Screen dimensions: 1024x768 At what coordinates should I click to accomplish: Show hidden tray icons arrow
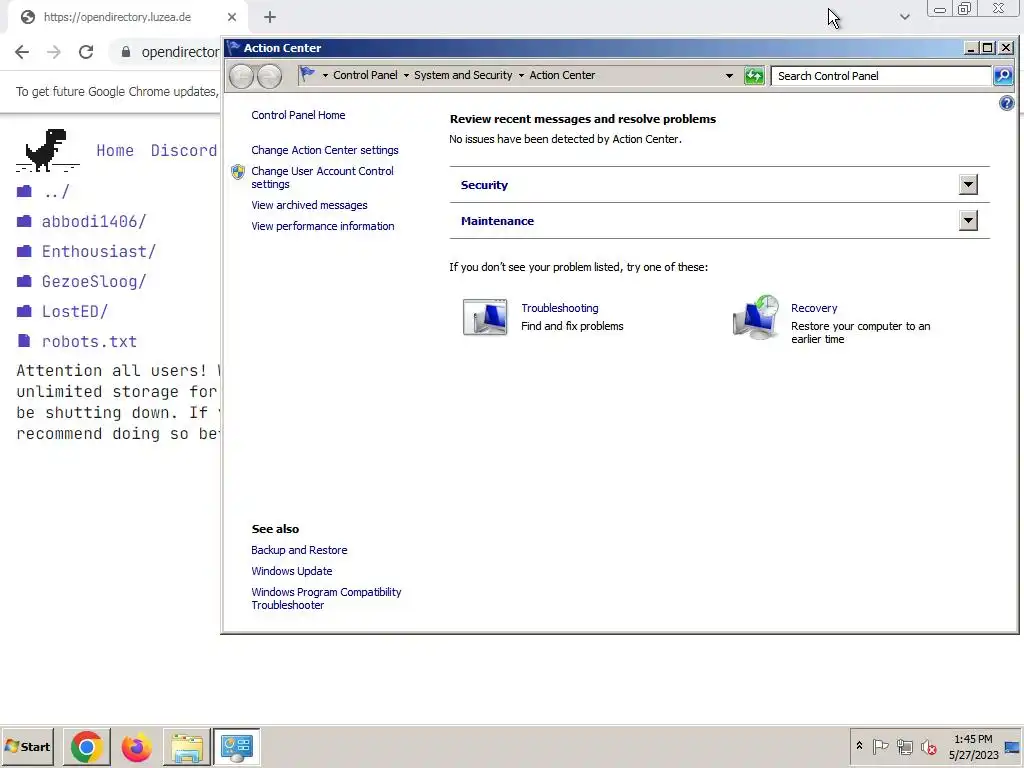click(859, 745)
